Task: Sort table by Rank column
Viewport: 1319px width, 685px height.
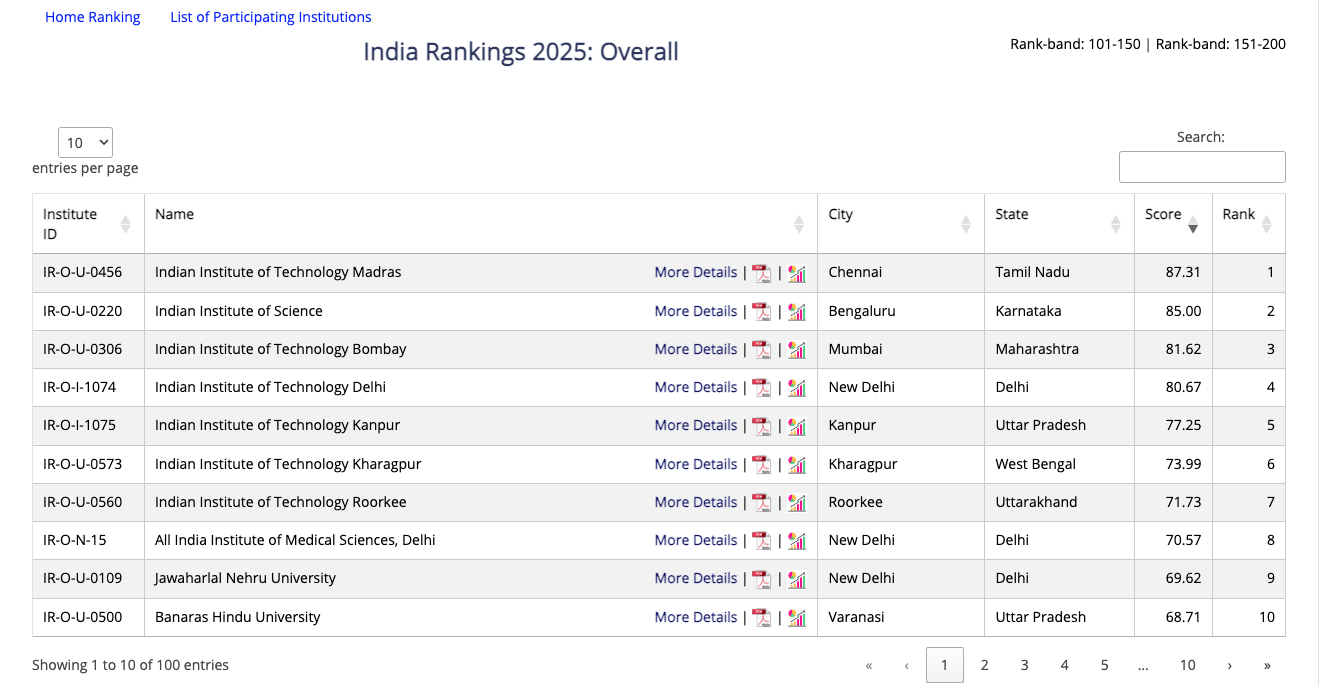Action: coord(1249,224)
